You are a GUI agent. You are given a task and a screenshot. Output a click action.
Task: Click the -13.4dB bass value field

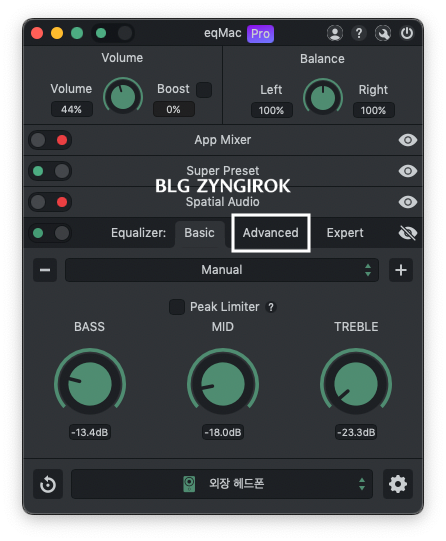90,432
